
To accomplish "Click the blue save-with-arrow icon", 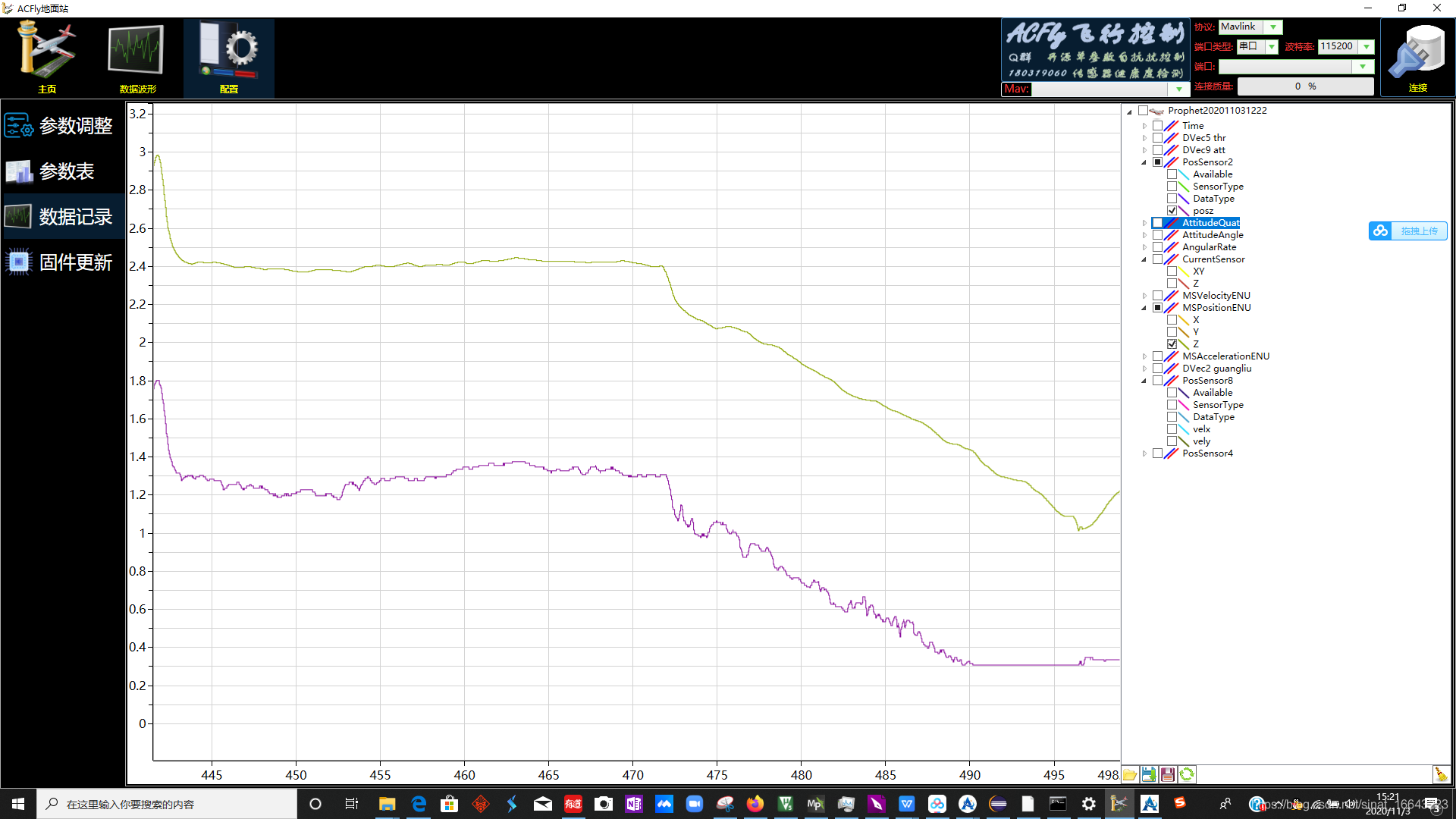I will [x=1149, y=774].
